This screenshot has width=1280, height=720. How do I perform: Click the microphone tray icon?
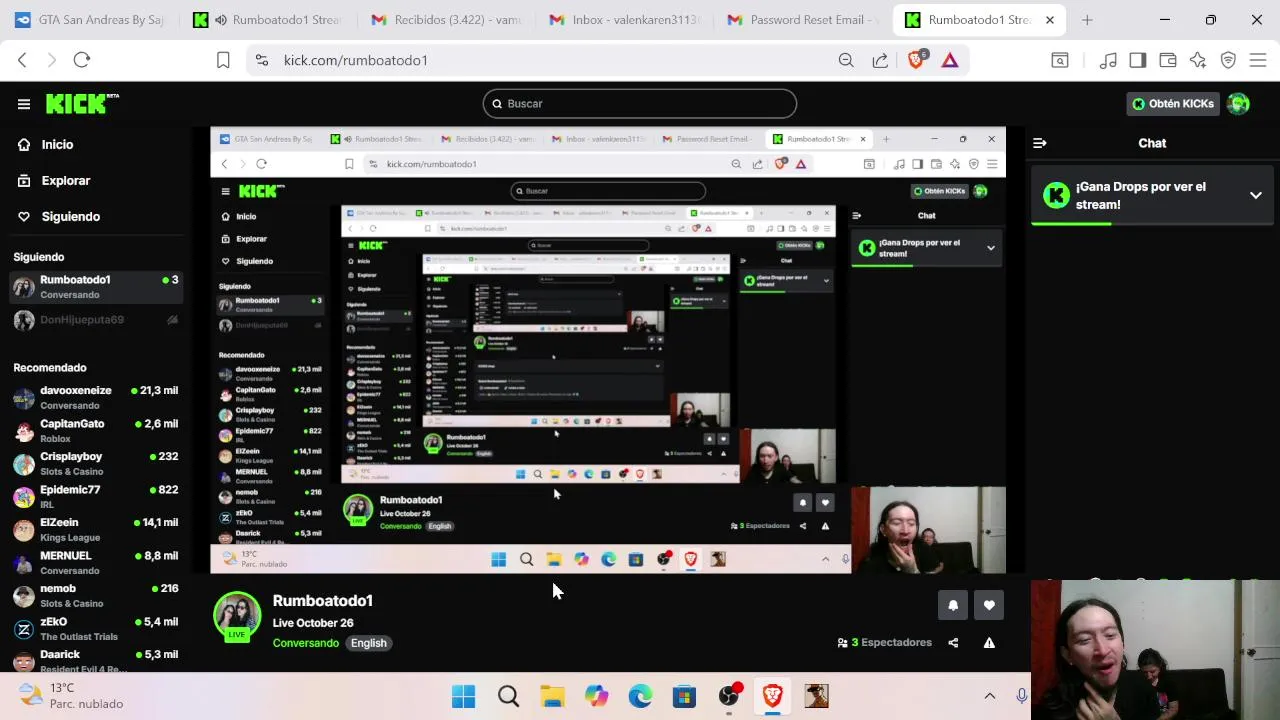click(x=1021, y=696)
